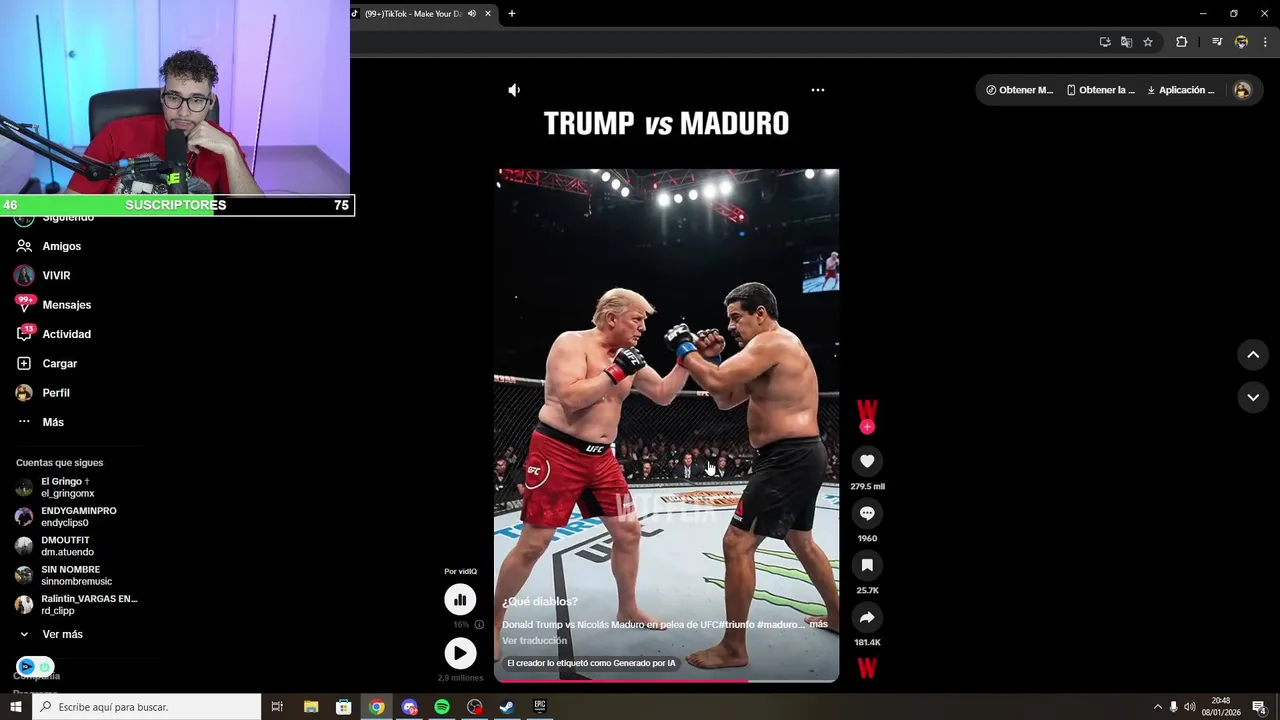Save the video with the bookmark icon
Viewport: 1280px width, 720px height.
tap(867, 565)
